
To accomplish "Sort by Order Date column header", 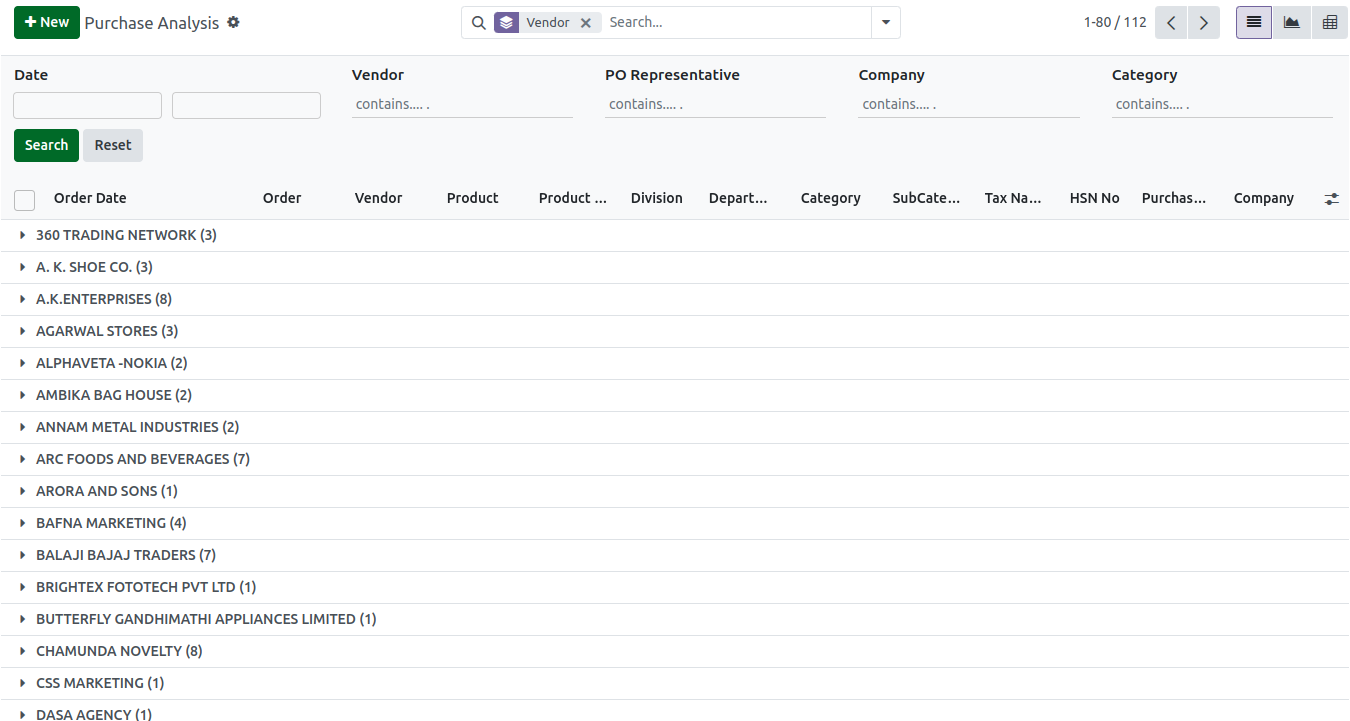I will [90, 198].
